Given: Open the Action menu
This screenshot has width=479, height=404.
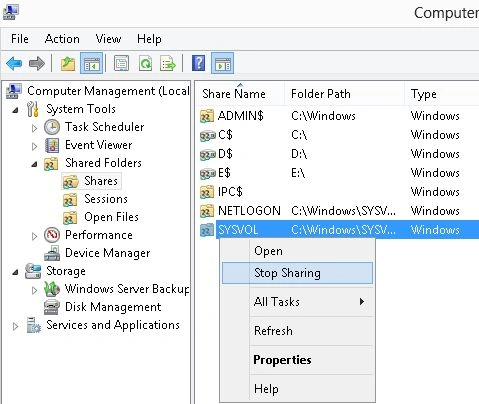Looking at the screenshot, I should click(x=62, y=39).
